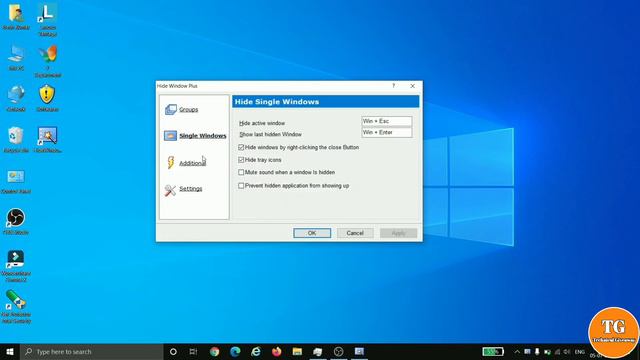Launch Internet Explorer from the taskbar
640x360 pixels.
(x=256, y=351)
